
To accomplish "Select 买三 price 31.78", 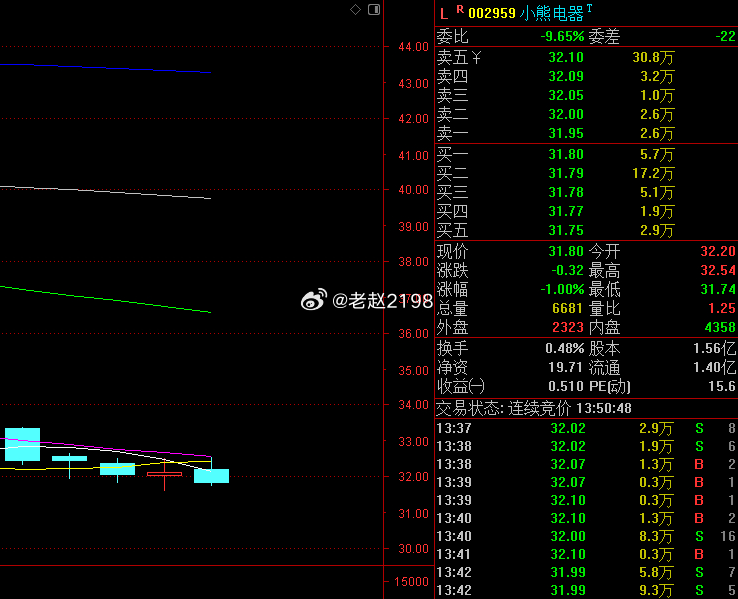I will pos(566,192).
